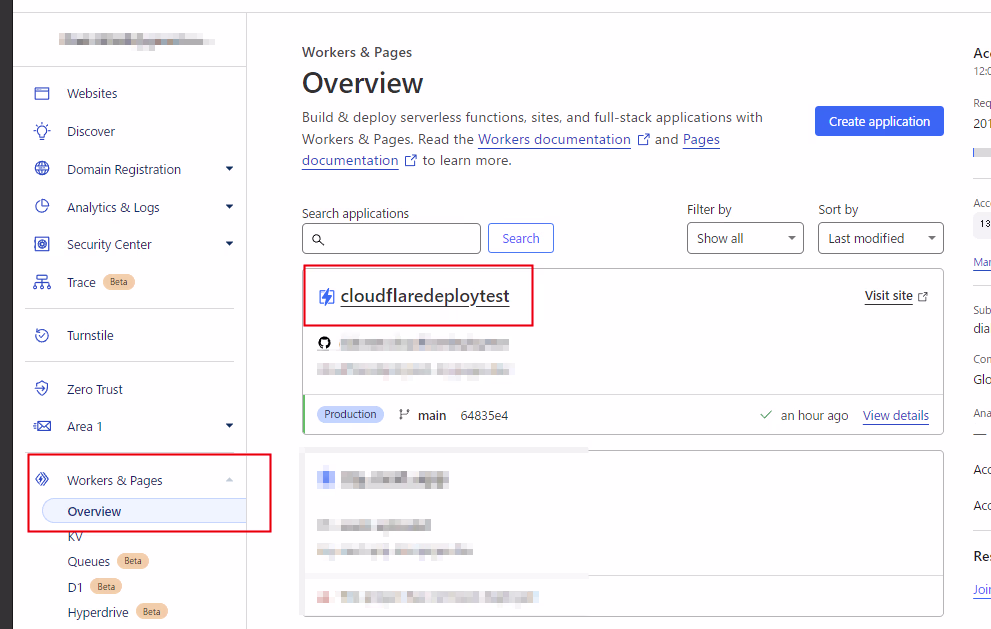991x629 pixels.
Task: Click the git branch icon beside main
Action: (404, 415)
